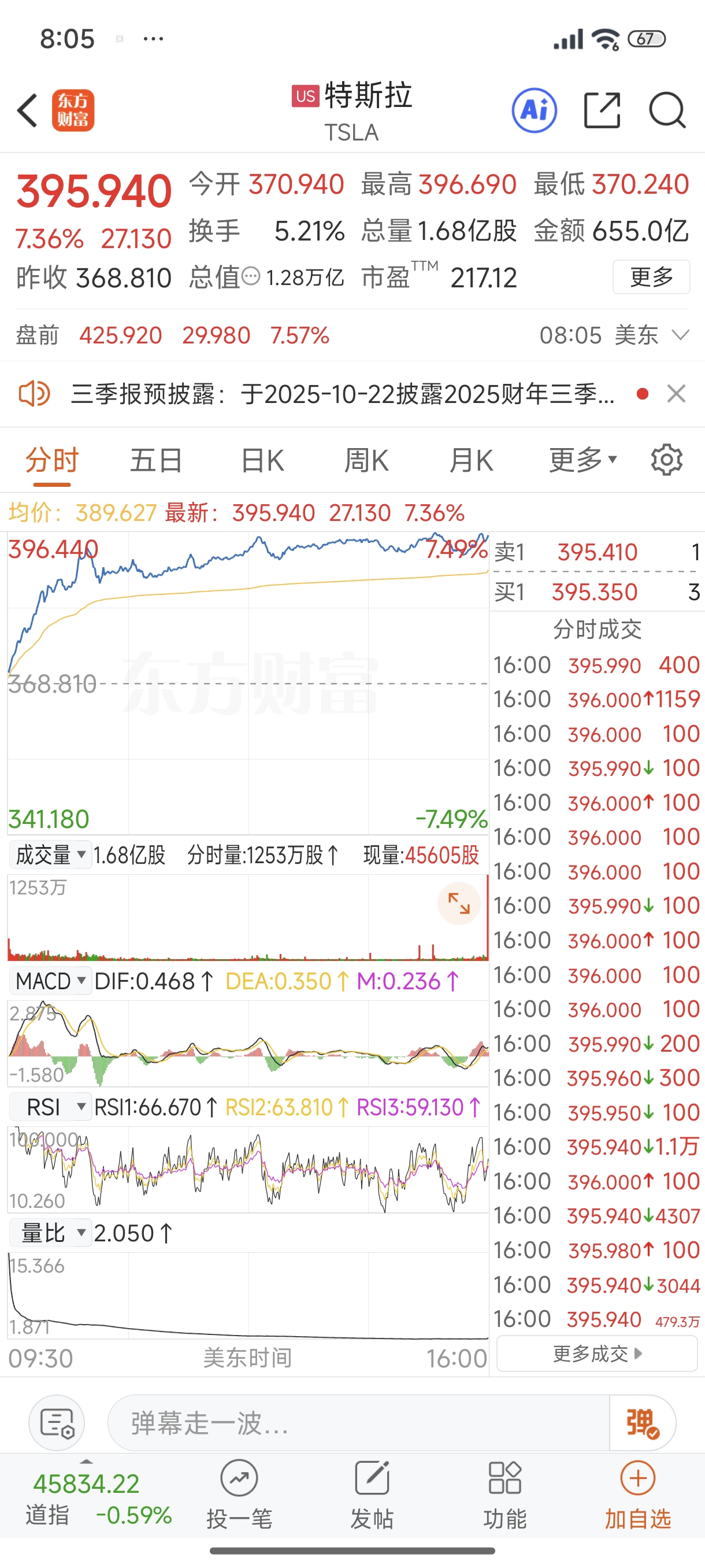Open the 成交量 indicator dropdown
The width and height of the screenshot is (705, 1568).
(x=50, y=855)
